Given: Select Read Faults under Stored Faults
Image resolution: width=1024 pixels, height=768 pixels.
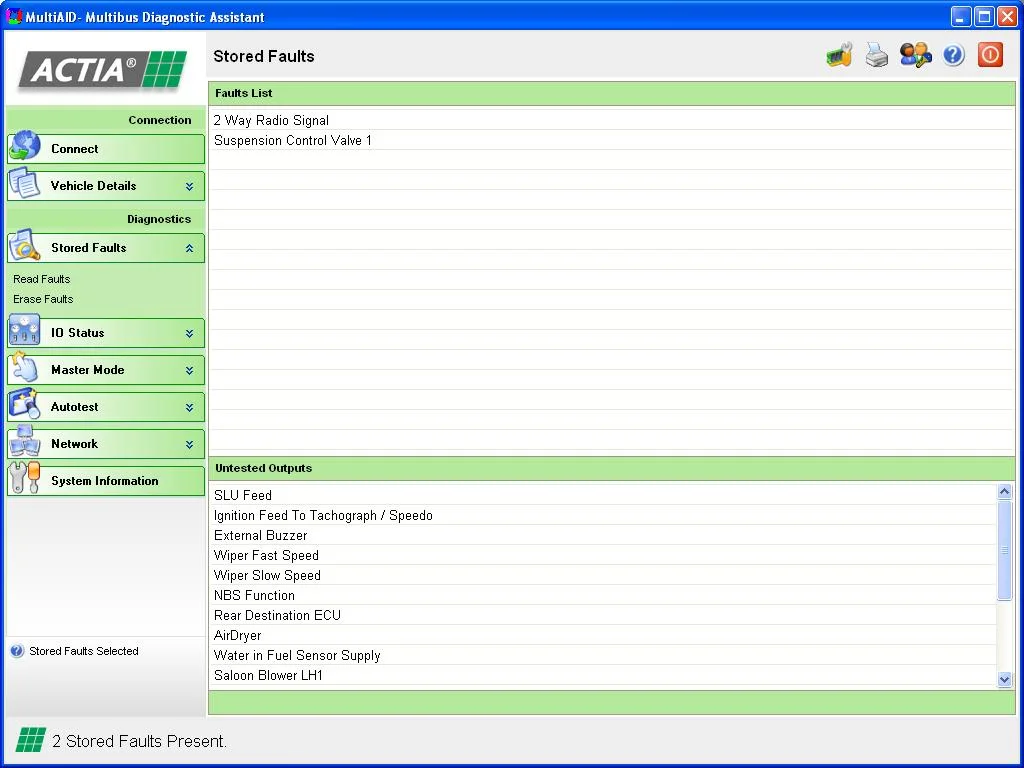Looking at the screenshot, I should pyautogui.click(x=42, y=279).
